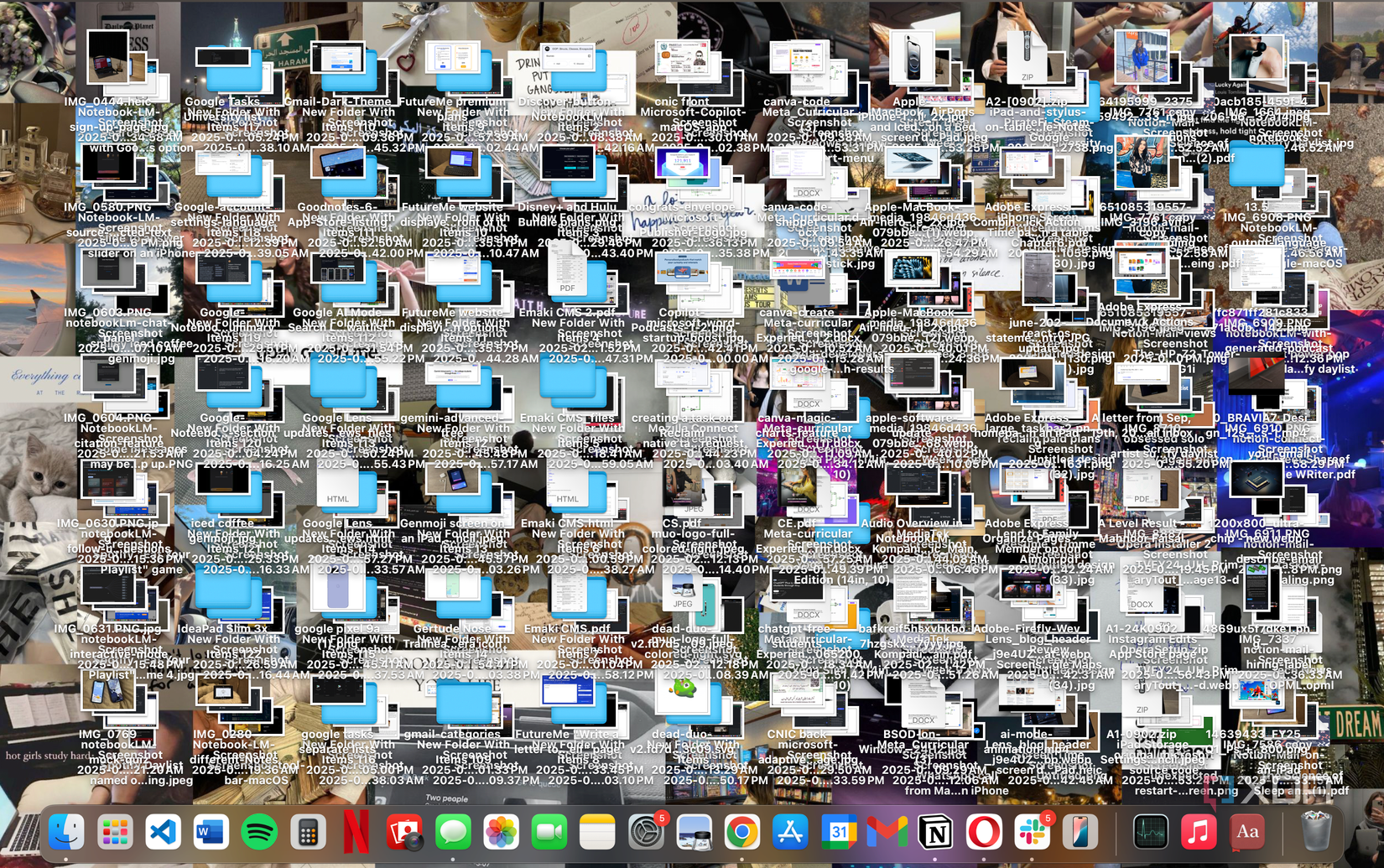Image resolution: width=1384 pixels, height=868 pixels.
Task: Open Microsoft Word in the dock
Action: 211,832
